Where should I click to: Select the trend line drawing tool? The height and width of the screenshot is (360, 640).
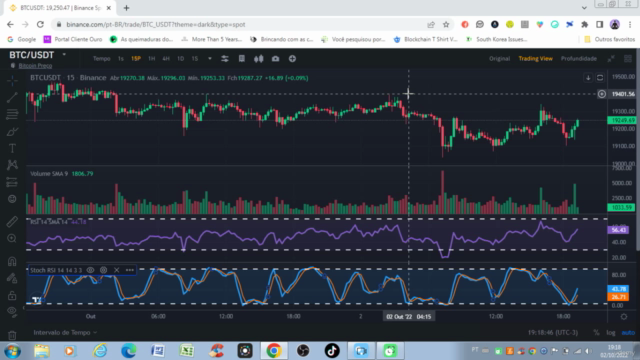pos(12,98)
